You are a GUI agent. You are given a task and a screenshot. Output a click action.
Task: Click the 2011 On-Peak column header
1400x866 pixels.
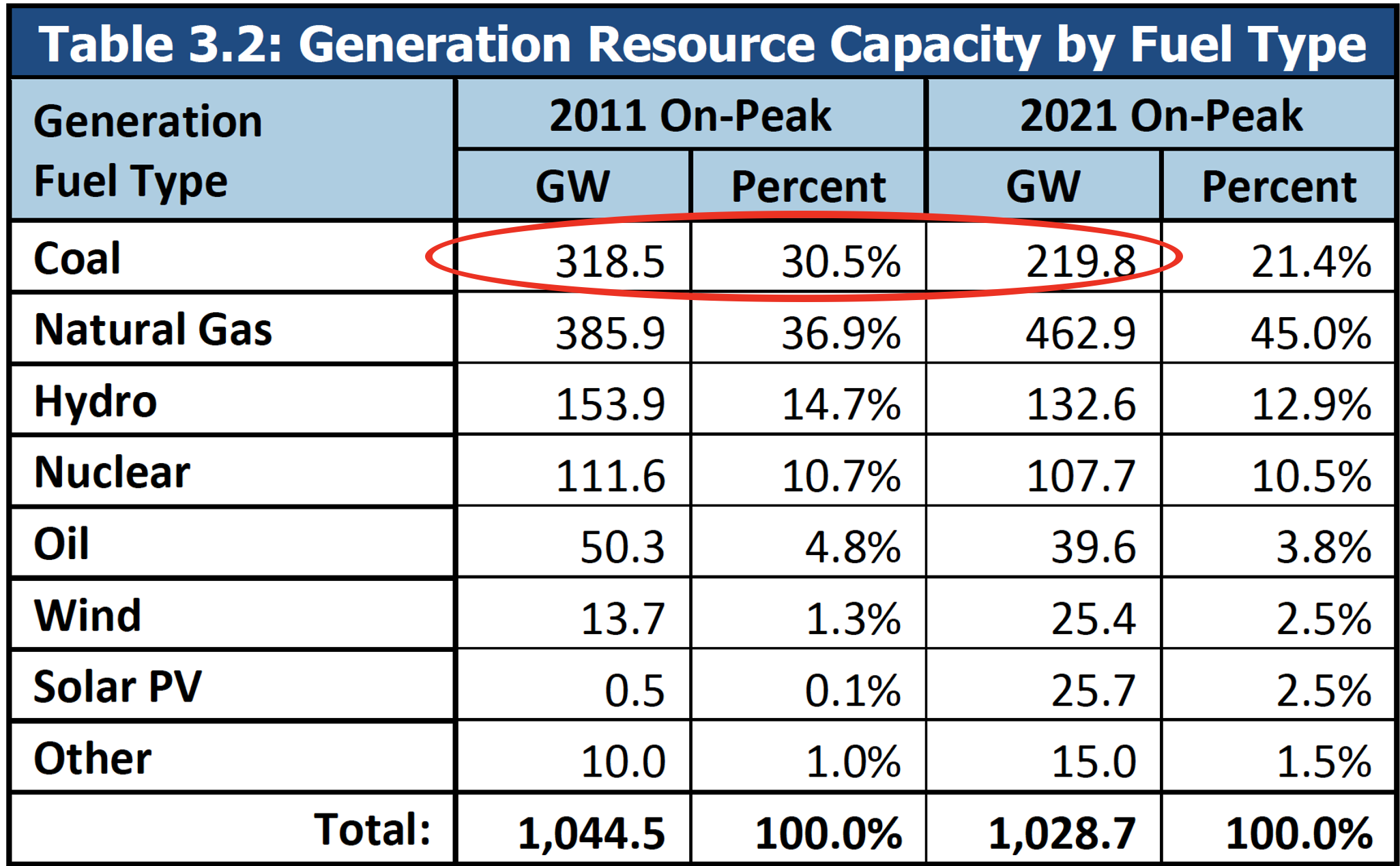[690, 115]
